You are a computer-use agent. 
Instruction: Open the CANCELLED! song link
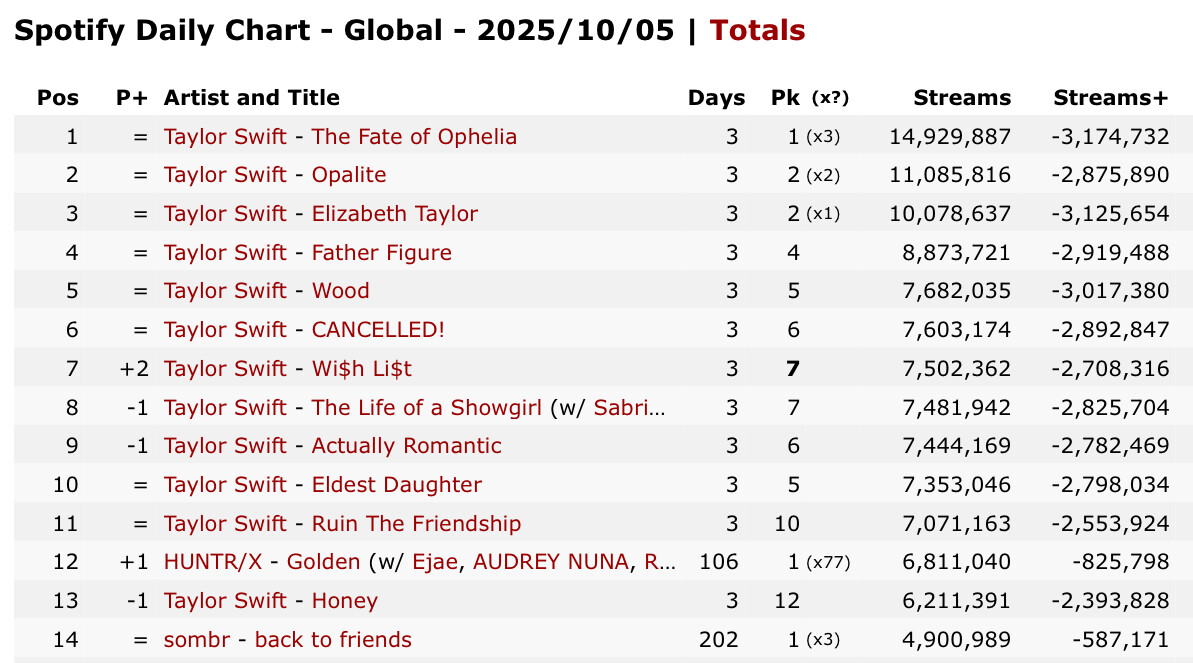pyautogui.click(x=378, y=330)
